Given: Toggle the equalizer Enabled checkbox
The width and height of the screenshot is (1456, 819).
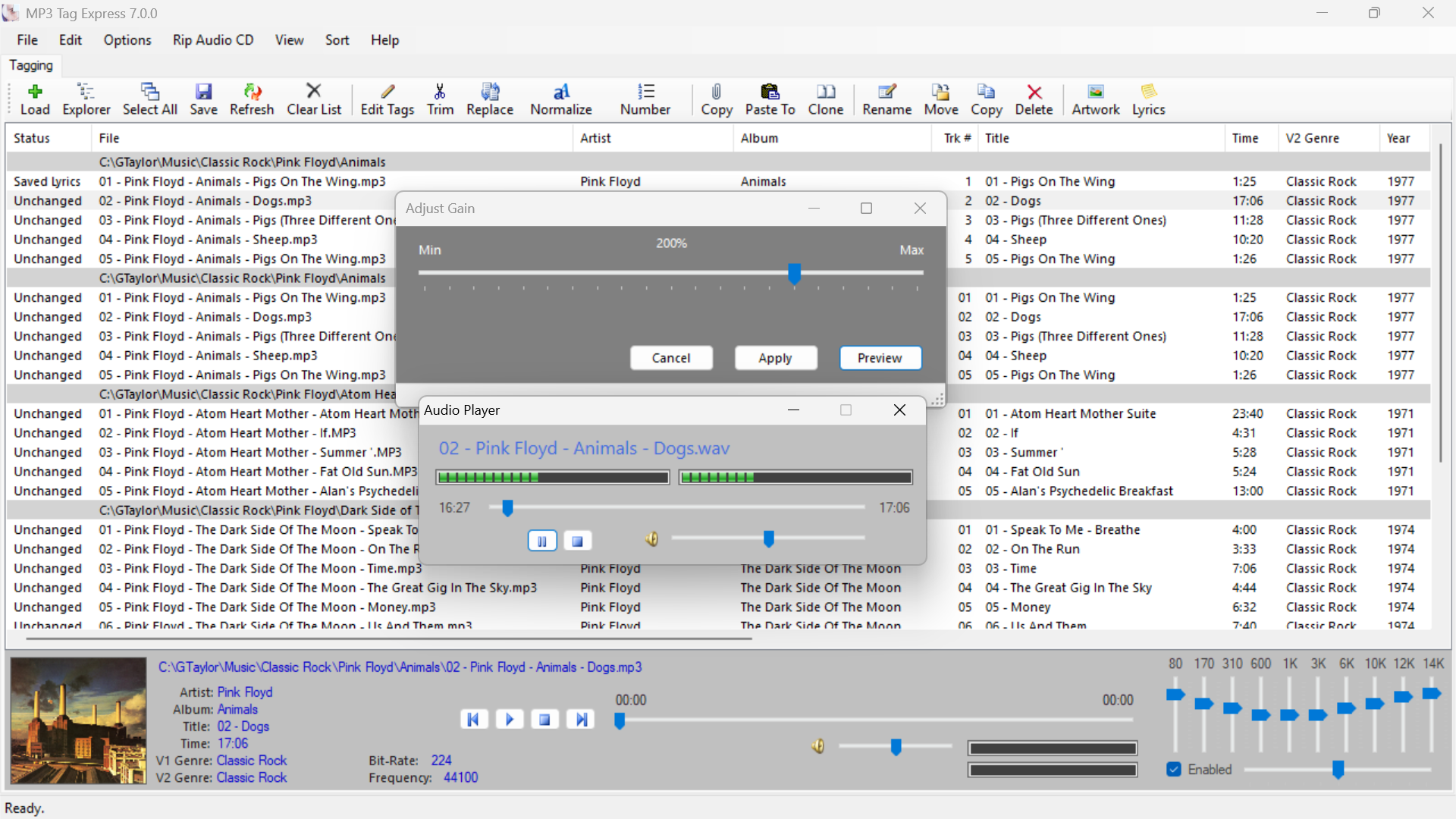Looking at the screenshot, I should pyautogui.click(x=1174, y=769).
